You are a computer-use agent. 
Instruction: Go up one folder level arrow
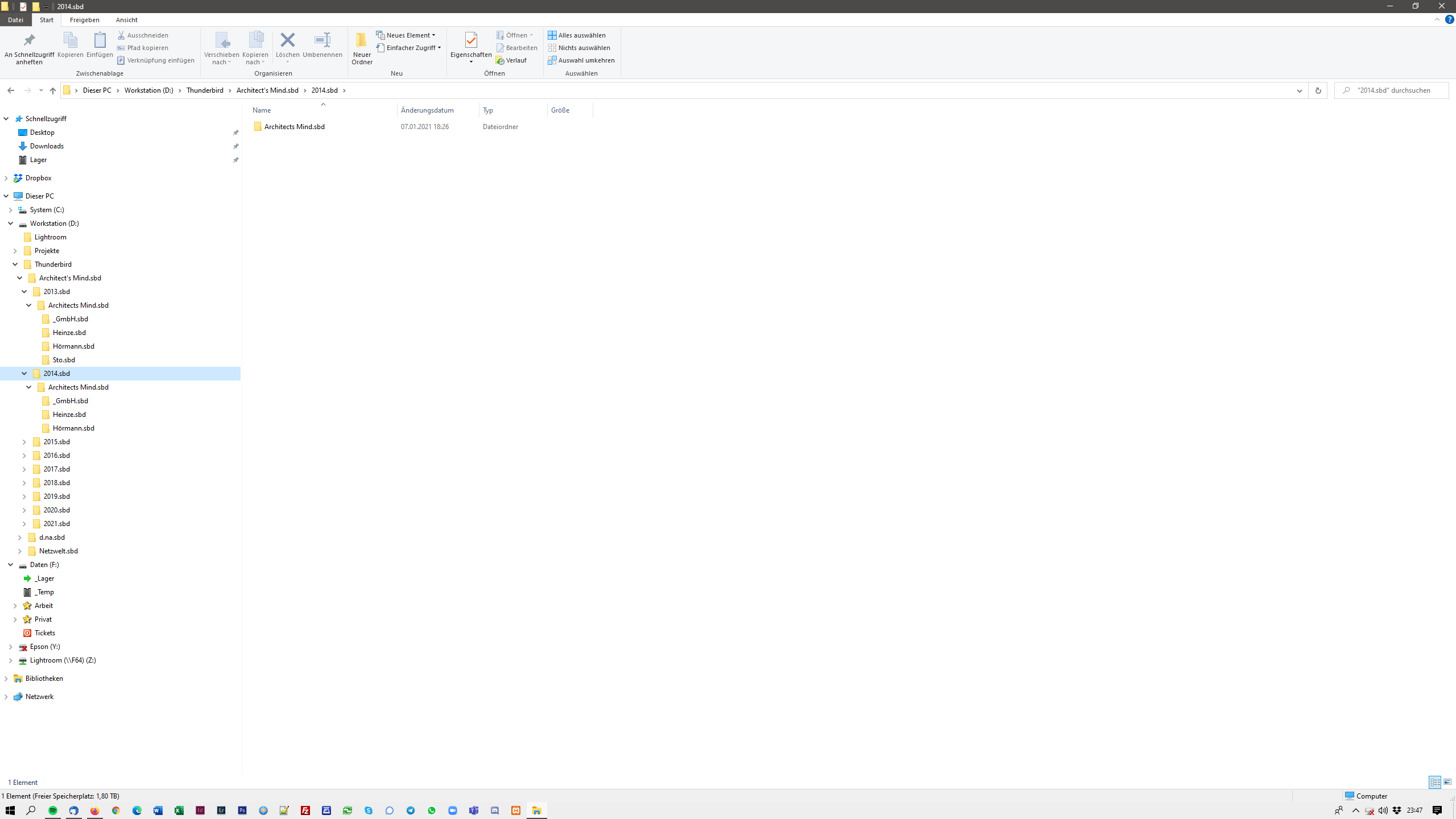coord(53,90)
